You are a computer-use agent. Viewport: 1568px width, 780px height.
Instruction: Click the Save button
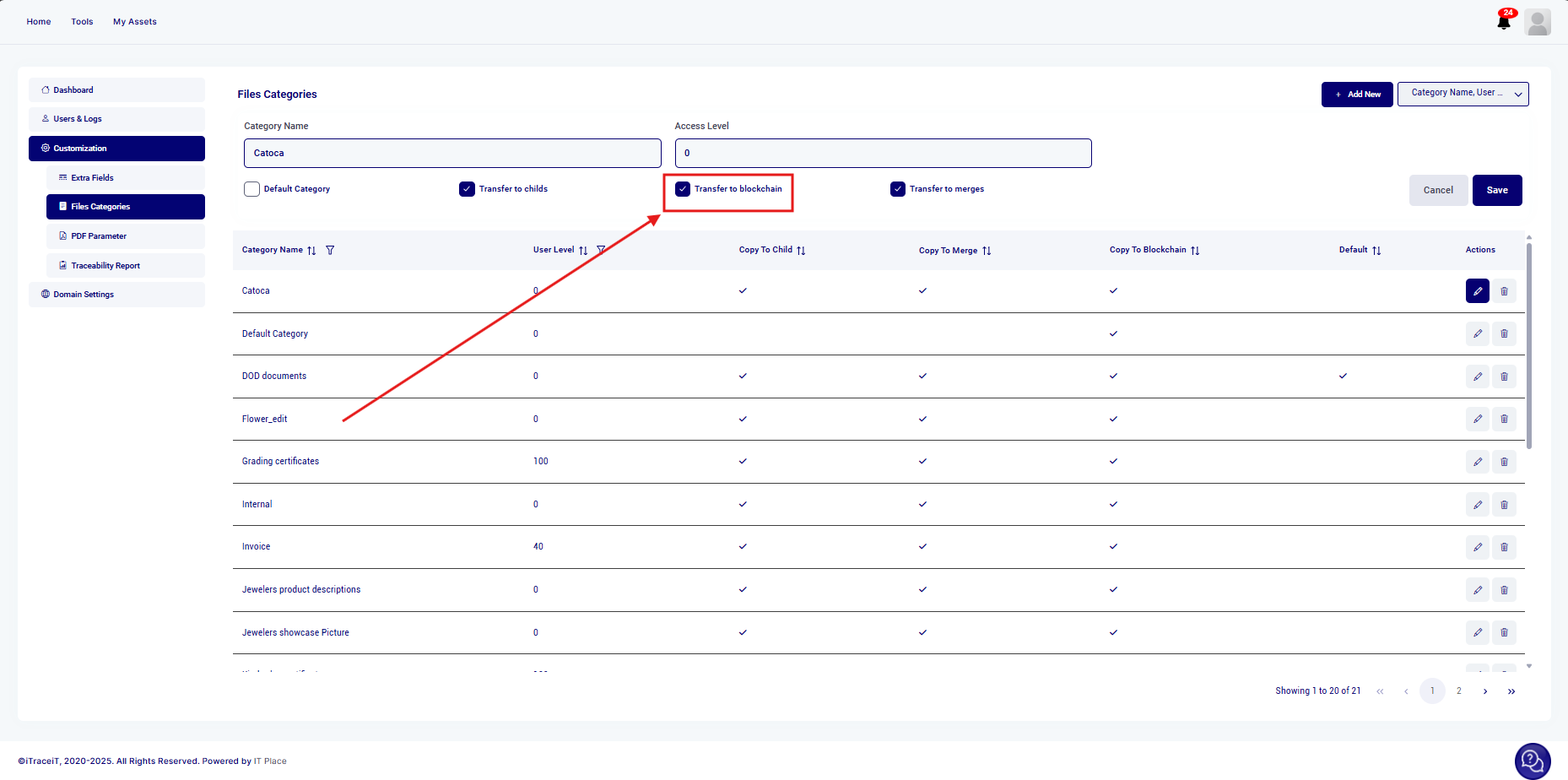tap(1496, 190)
